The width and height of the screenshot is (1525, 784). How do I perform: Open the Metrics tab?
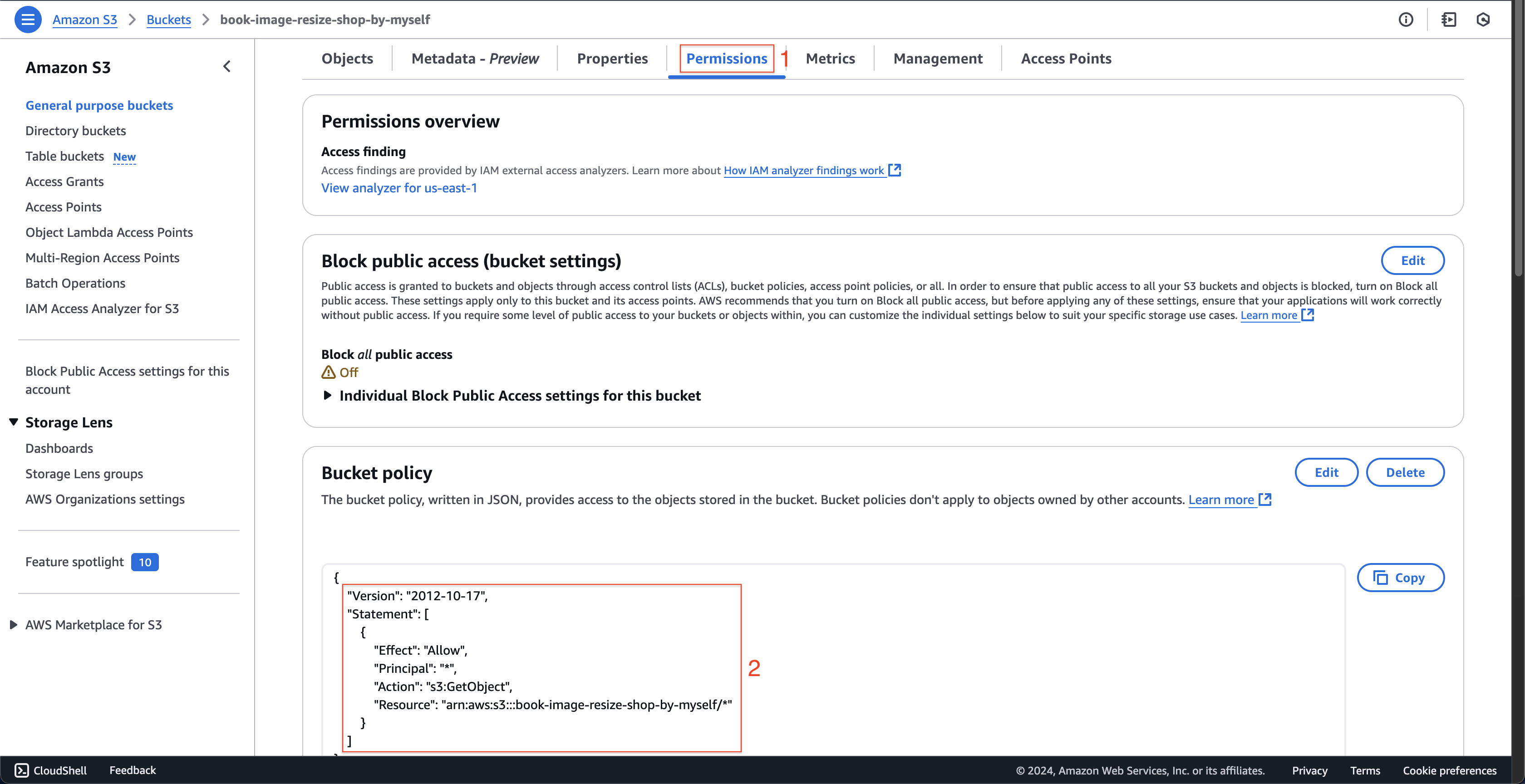pyautogui.click(x=830, y=59)
